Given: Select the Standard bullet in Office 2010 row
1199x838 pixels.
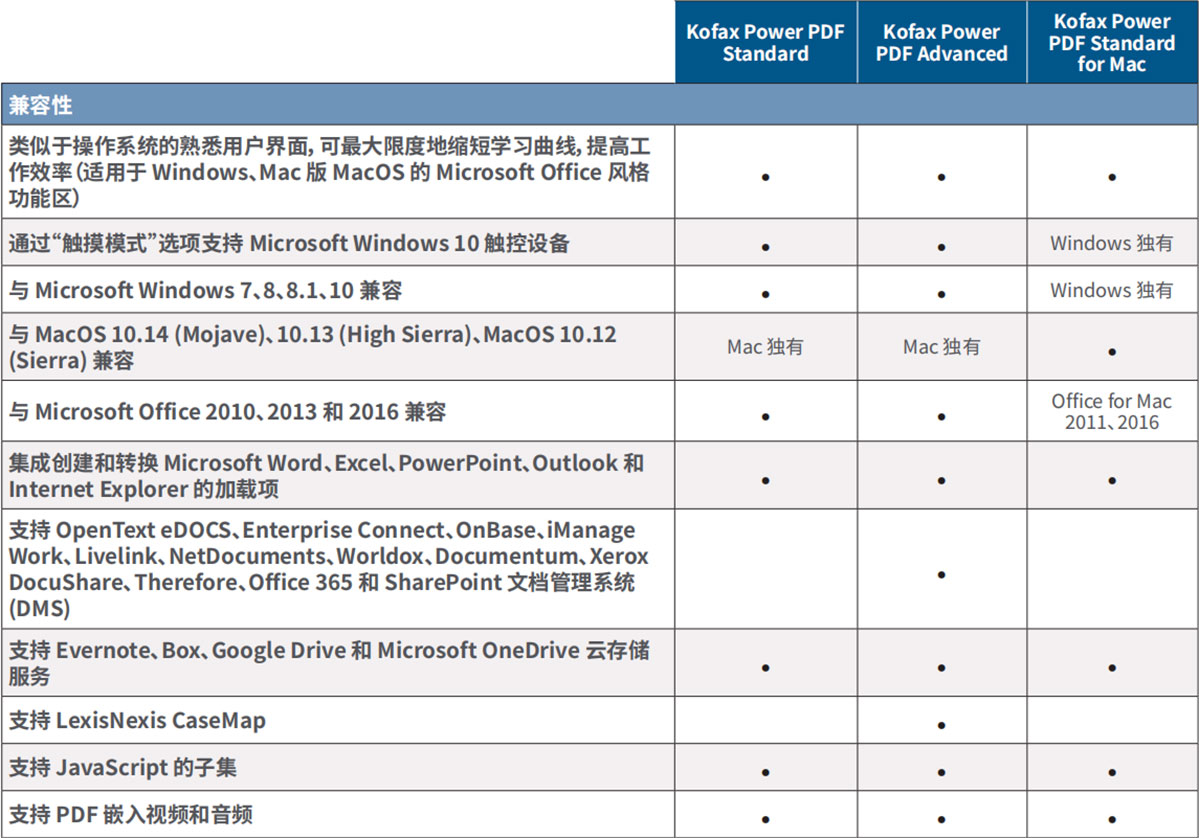Looking at the screenshot, I should (x=765, y=417).
